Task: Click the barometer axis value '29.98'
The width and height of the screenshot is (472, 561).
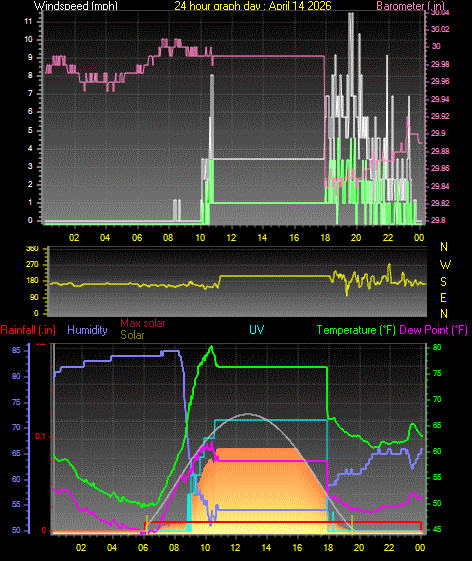Action: (x=440, y=64)
